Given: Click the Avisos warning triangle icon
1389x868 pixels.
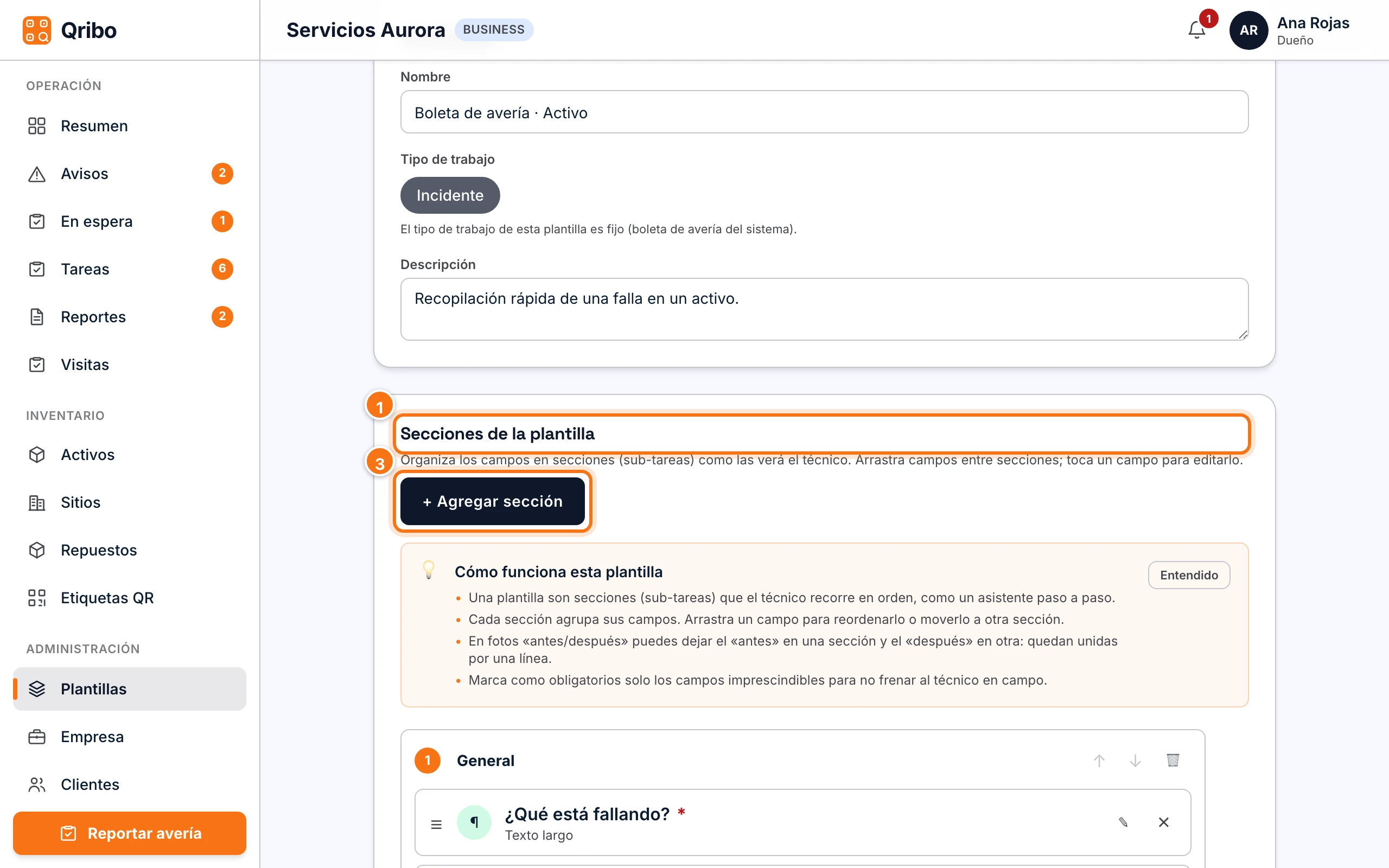Looking at the screenshot, I should click(37, 174).
